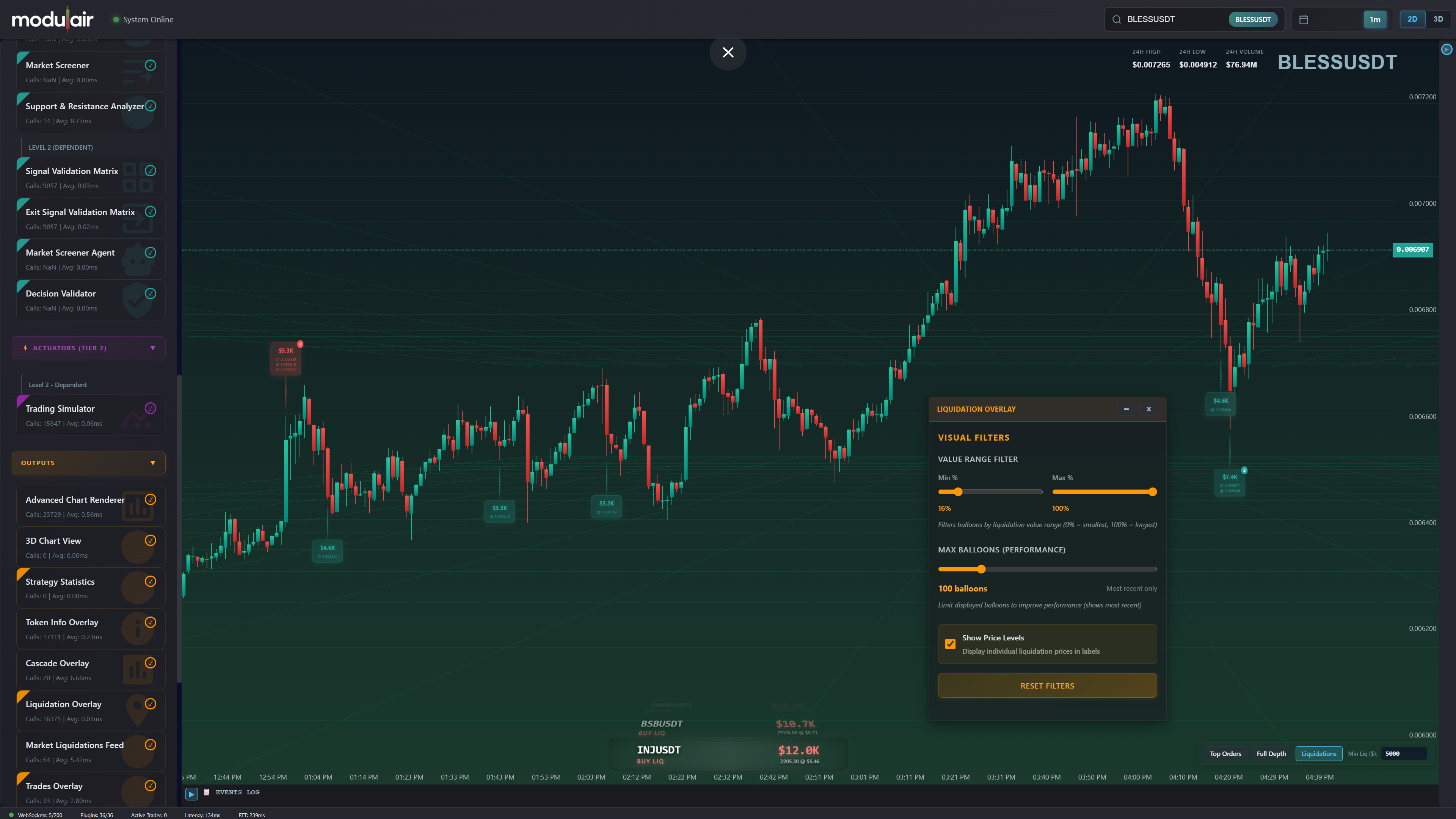The width and height of the screenshot is (1456, 819).
Task: Select the Liquidations tab
Action: (x=1319, y=753)
